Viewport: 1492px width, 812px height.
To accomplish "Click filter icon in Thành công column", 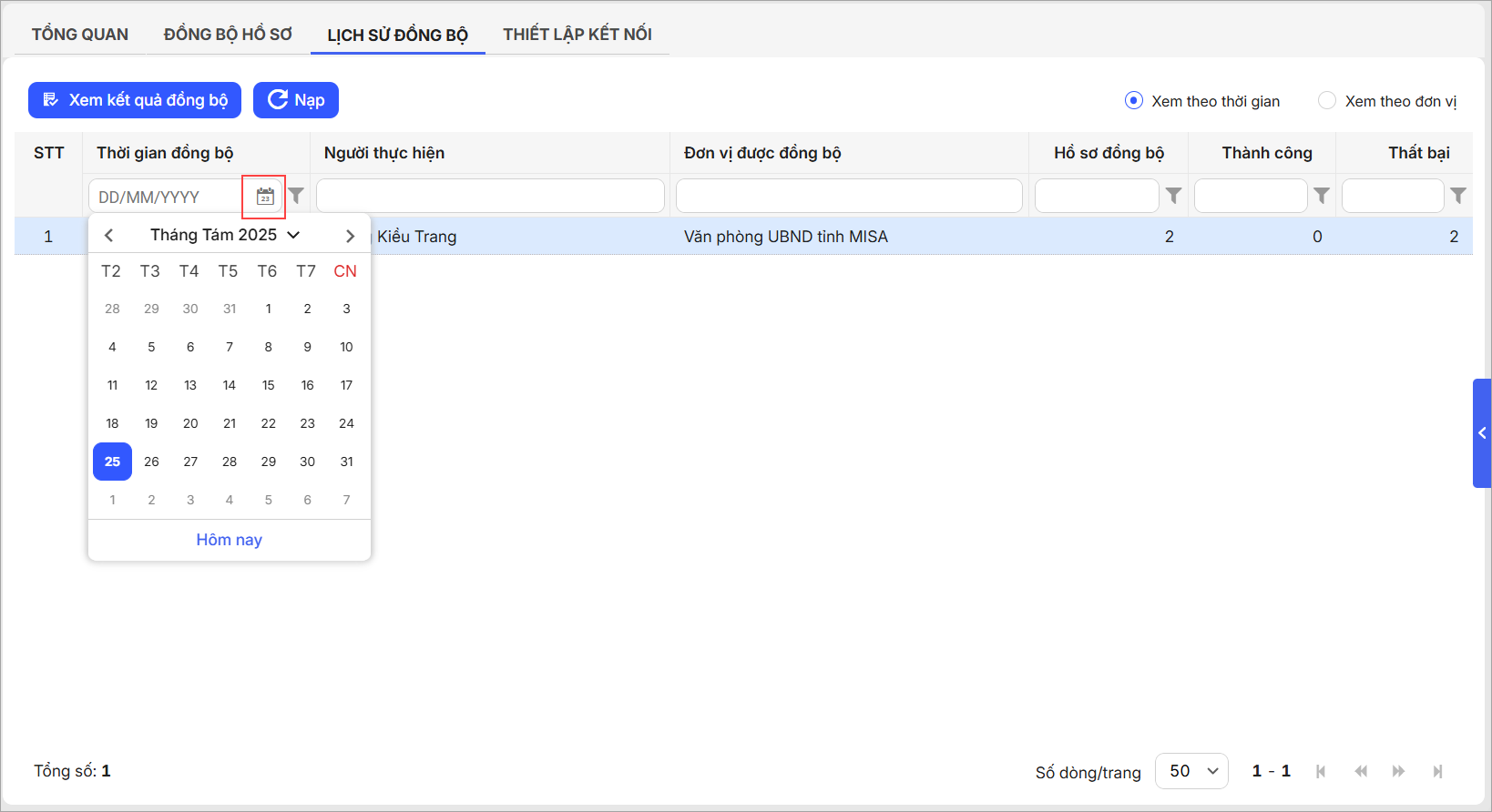I will [x=1322, y=196].
